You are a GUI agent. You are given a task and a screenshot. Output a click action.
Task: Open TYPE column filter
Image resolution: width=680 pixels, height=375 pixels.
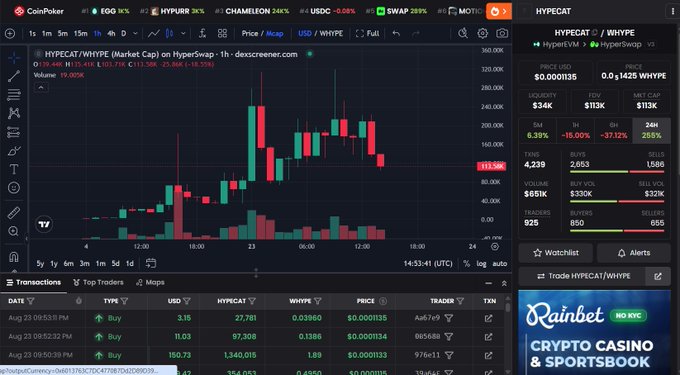coord(124,301)
